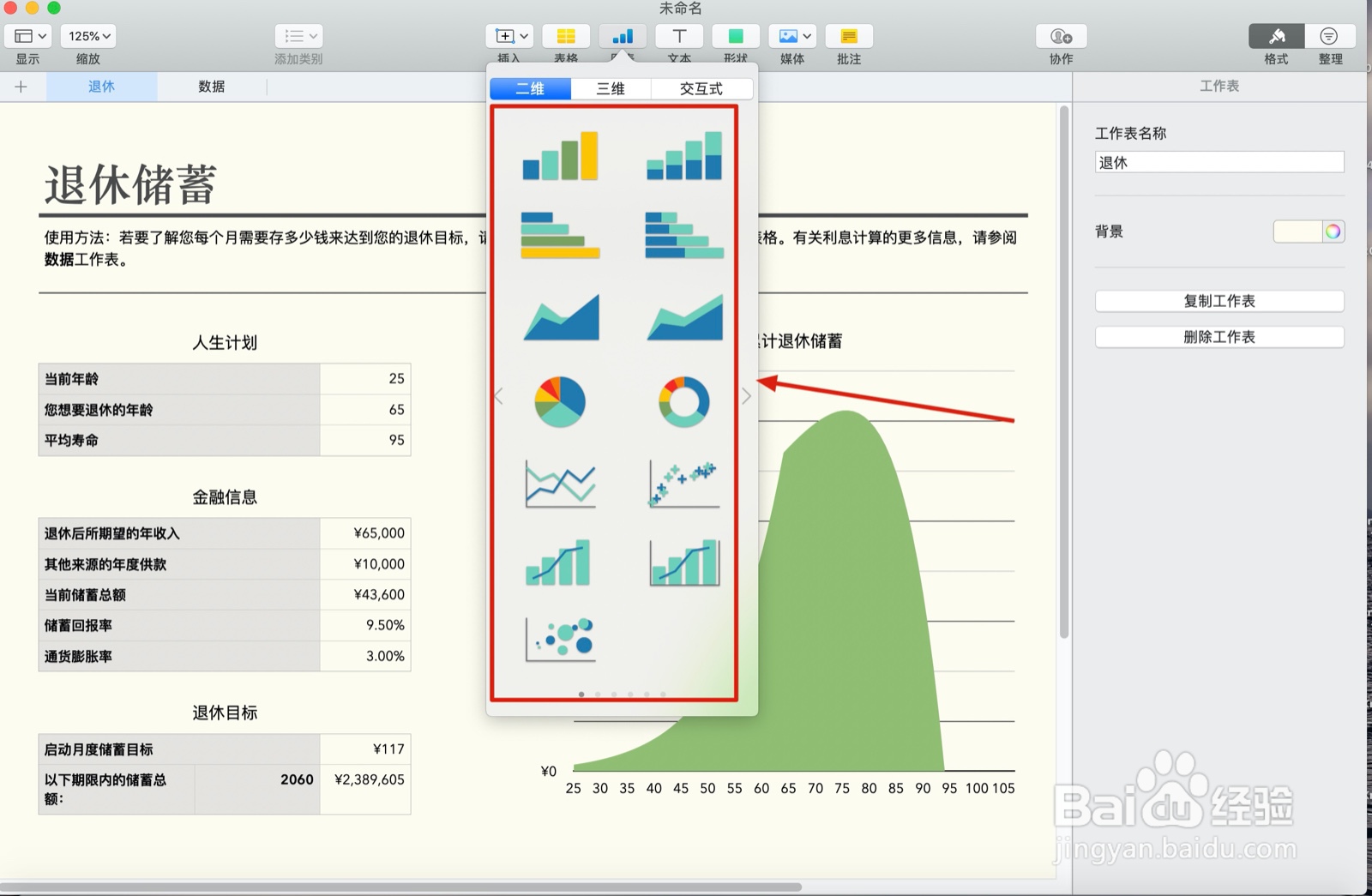Click the 删除工作表 button
The height and width of the screenshot is (896, 1372).
tap(1219, 336)
